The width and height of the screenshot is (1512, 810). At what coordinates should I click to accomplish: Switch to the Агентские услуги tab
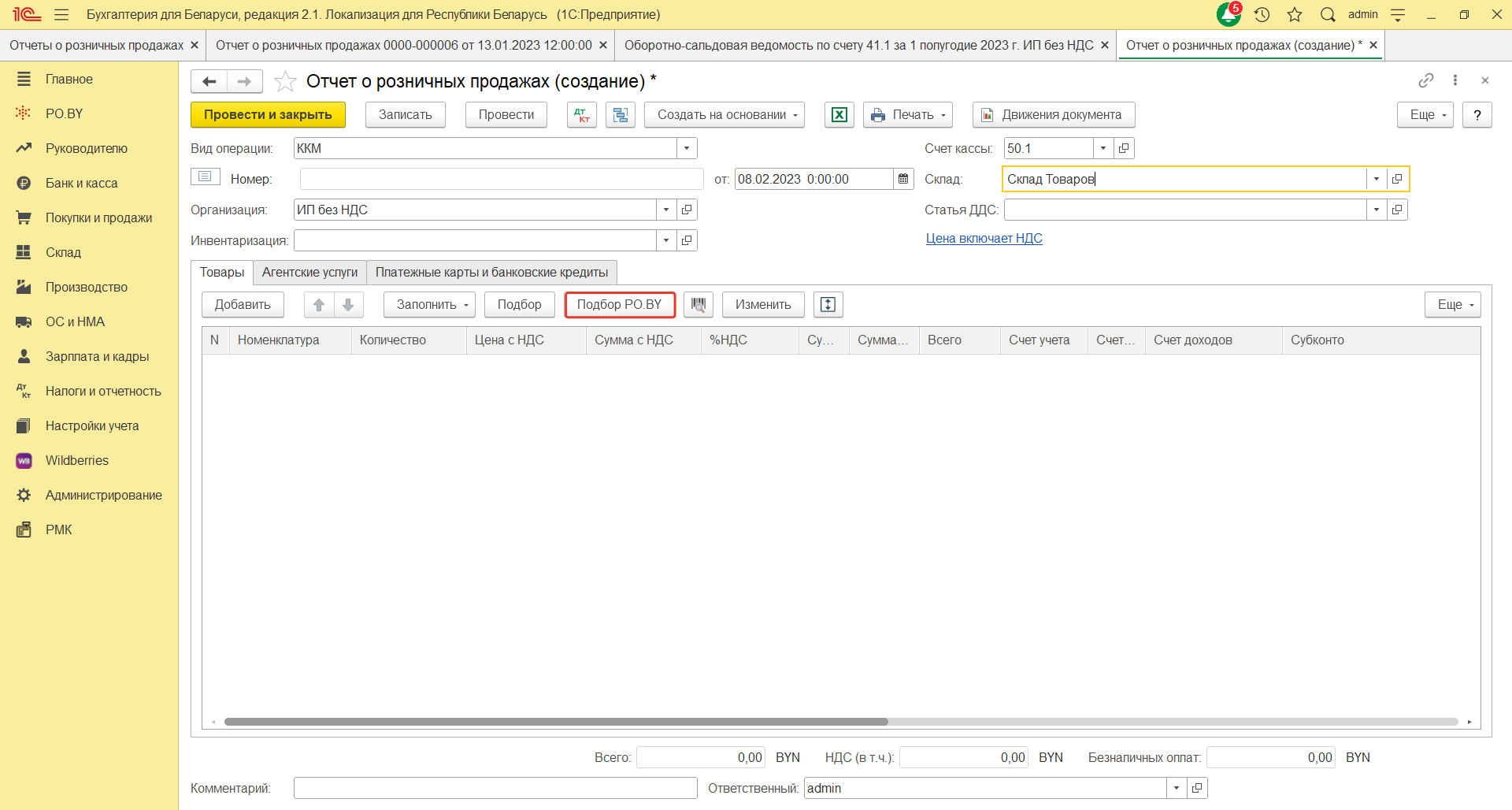(309, 273)
